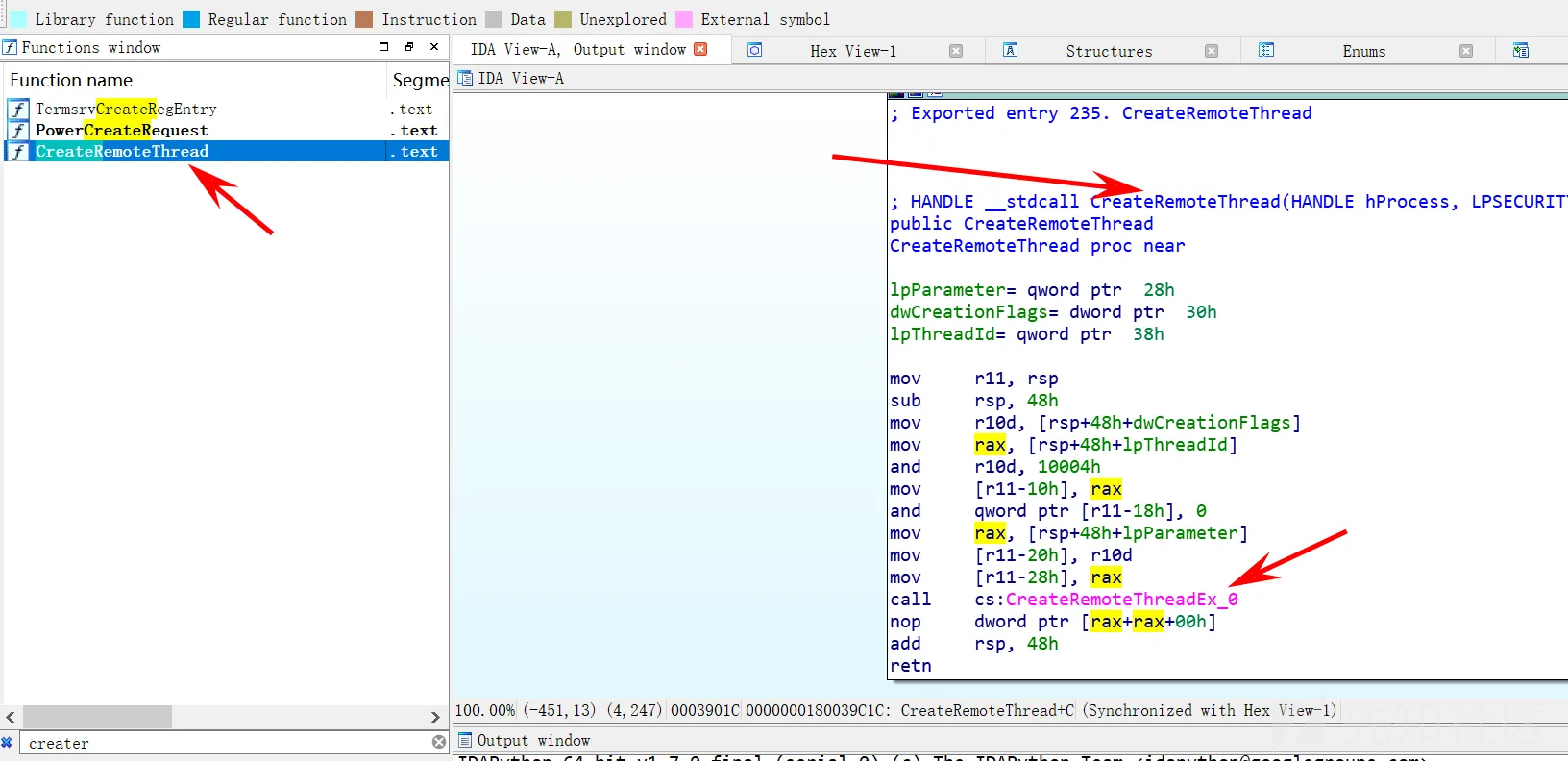1568x761 pixels.
Task: Close the Hex View-1 tab
Action: (x=956, y=51)
